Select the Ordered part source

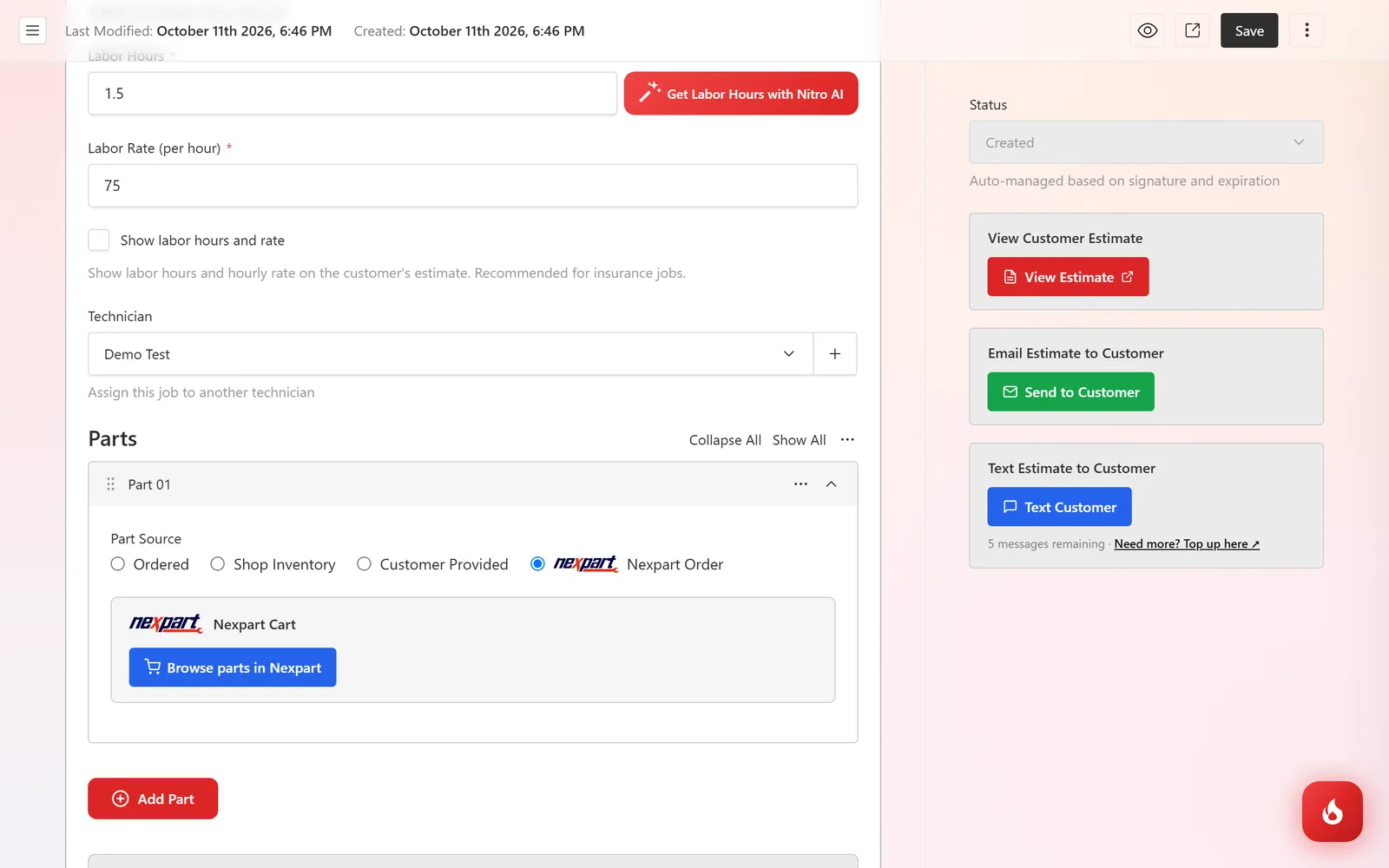tap(118, 564)
